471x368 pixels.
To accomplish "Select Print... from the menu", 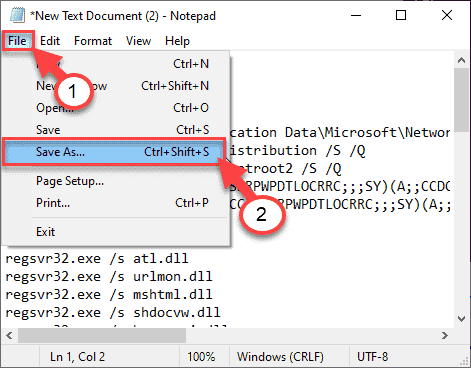I will click(x=115, y=203).
